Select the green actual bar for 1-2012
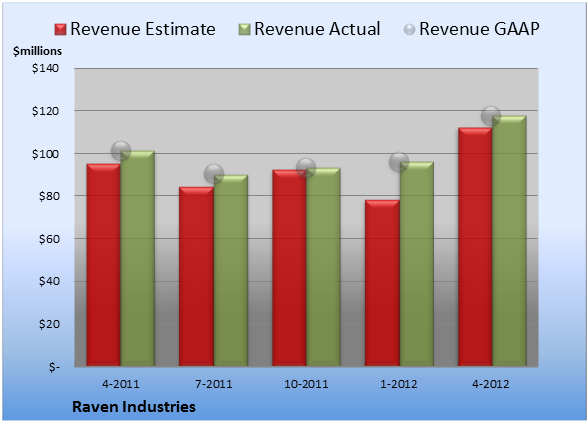Screen dimensions: 588x422 point(417,264)
